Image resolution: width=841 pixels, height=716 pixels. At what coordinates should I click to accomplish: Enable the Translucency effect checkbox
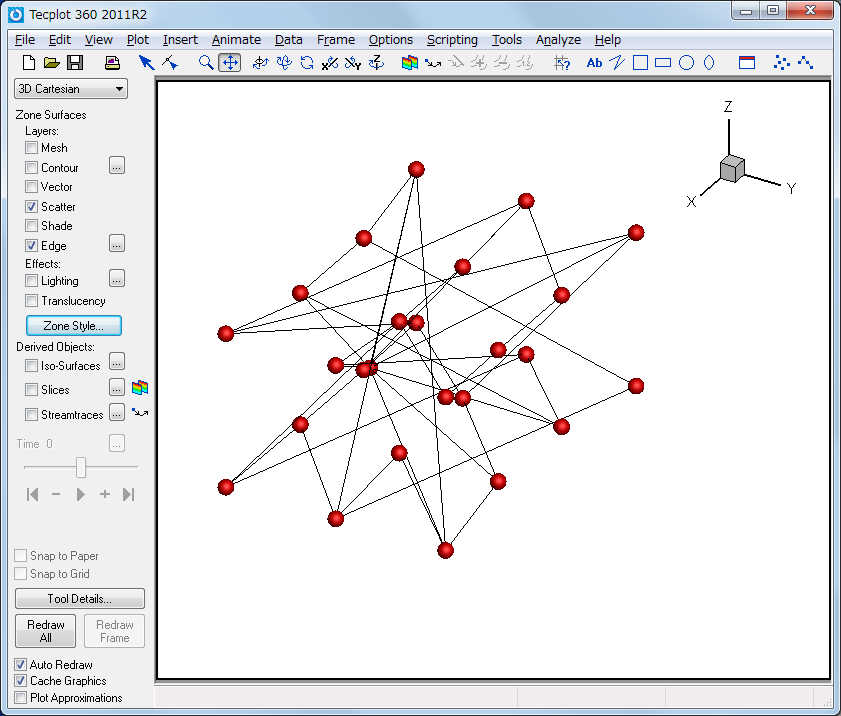32,300
